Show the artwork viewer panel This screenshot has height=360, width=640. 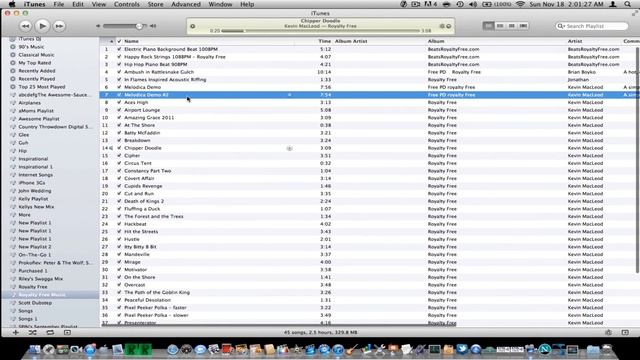point(67,333)
